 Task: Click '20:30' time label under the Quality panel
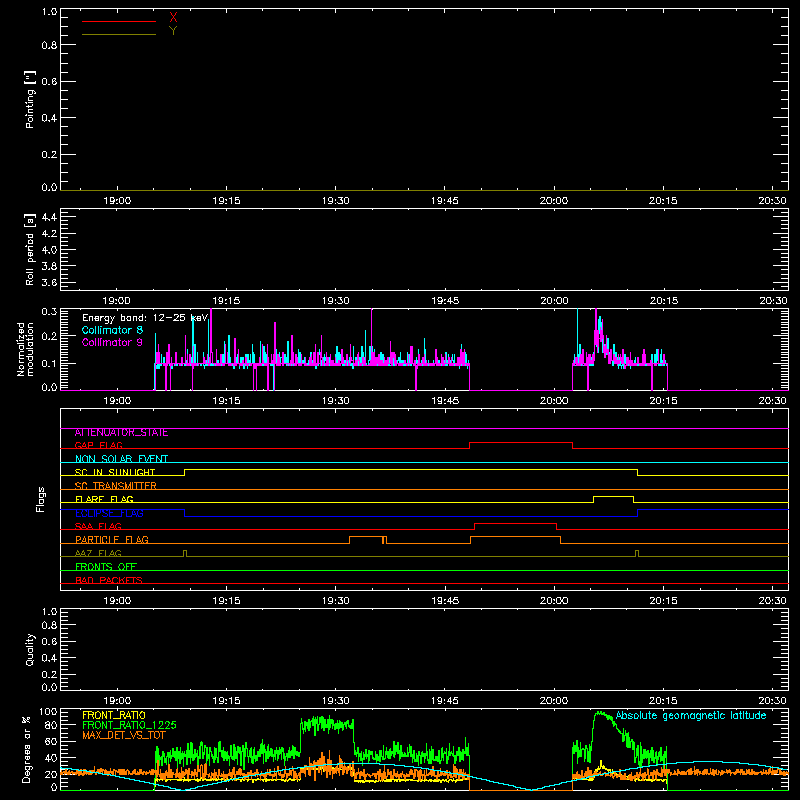[x=772, y=701]
